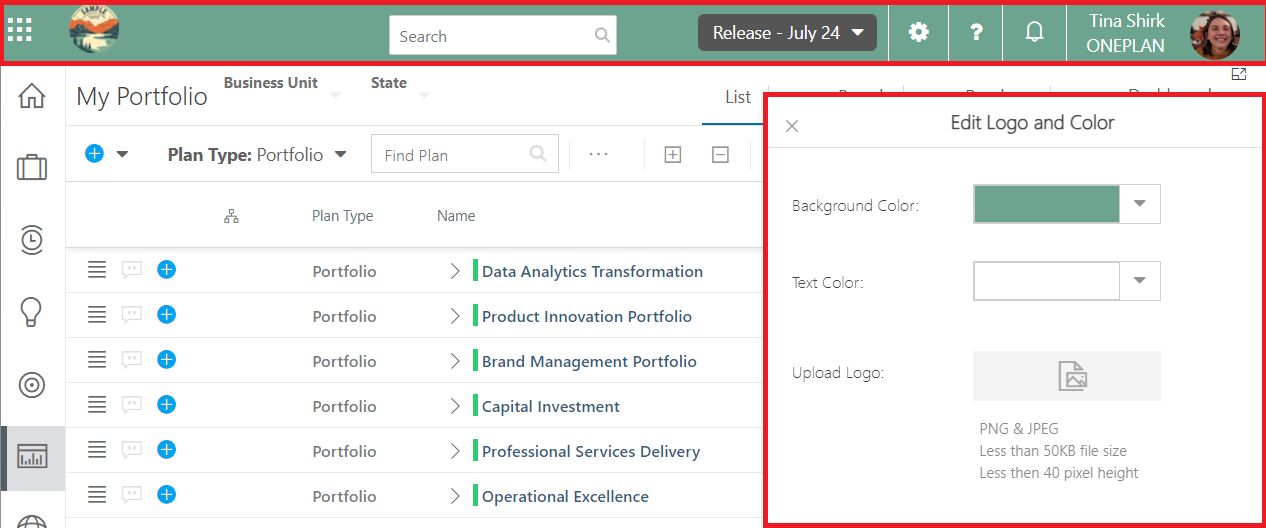Screen dimensions: 1266x528
Task: Open the briefcase portfolio icon in sidebar
Action: tap(32, 167)
